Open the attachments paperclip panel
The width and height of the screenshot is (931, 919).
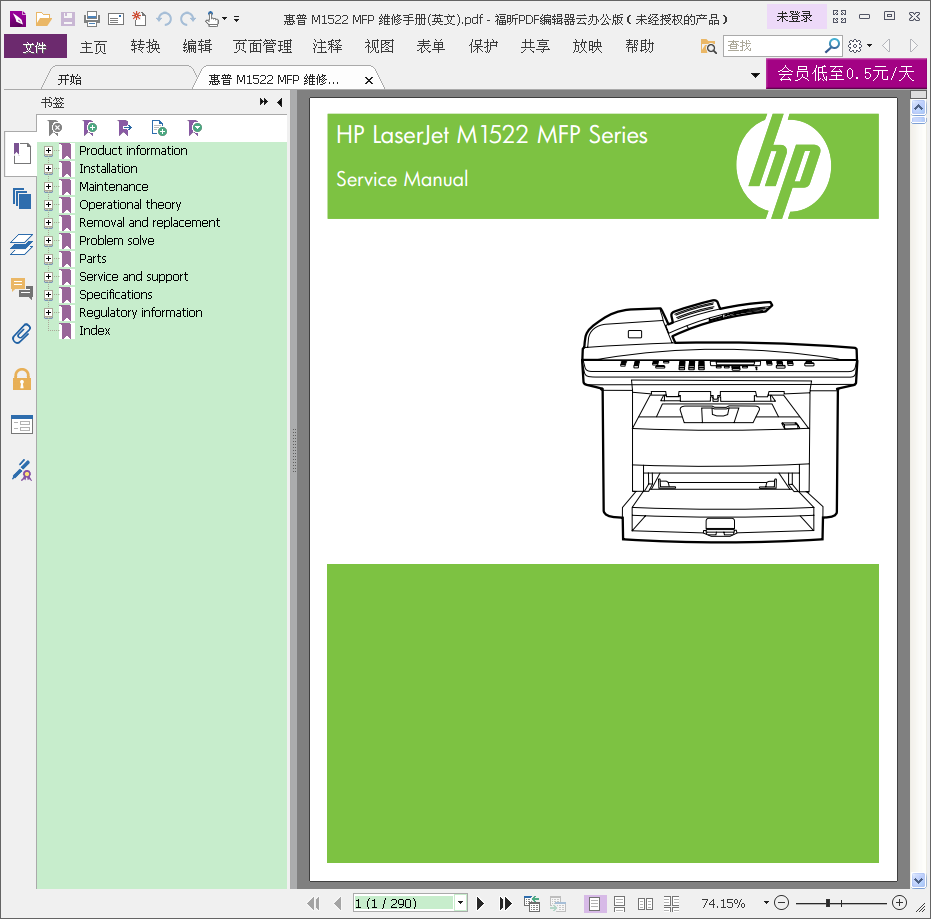pyautogui.click(x=21, y=334)
